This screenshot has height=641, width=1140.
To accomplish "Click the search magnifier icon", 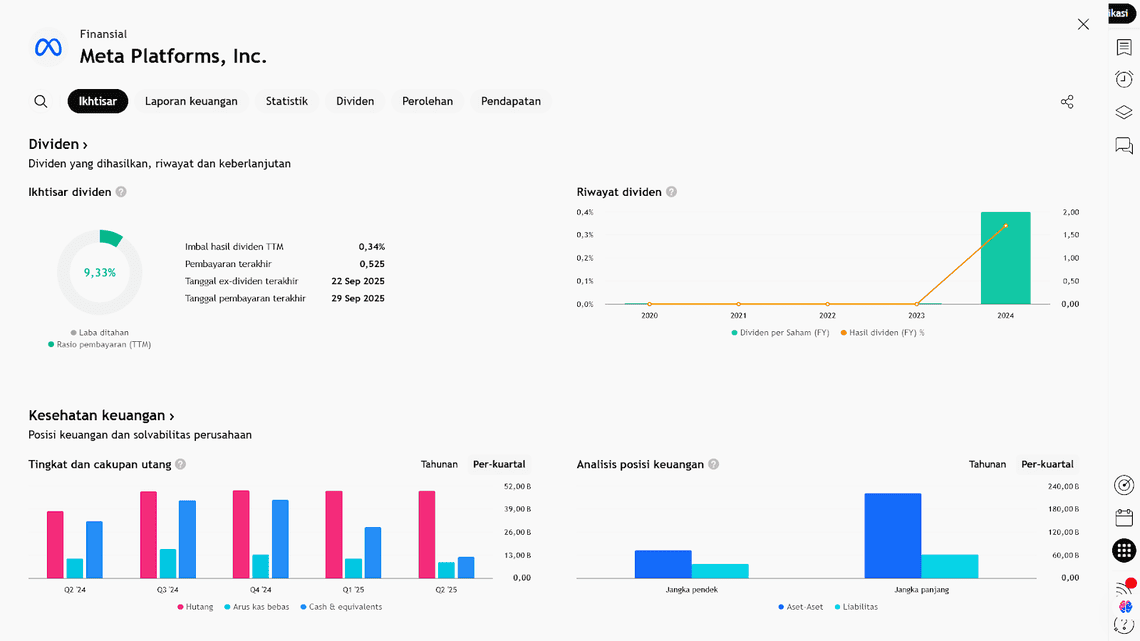I will coord(41,101).
